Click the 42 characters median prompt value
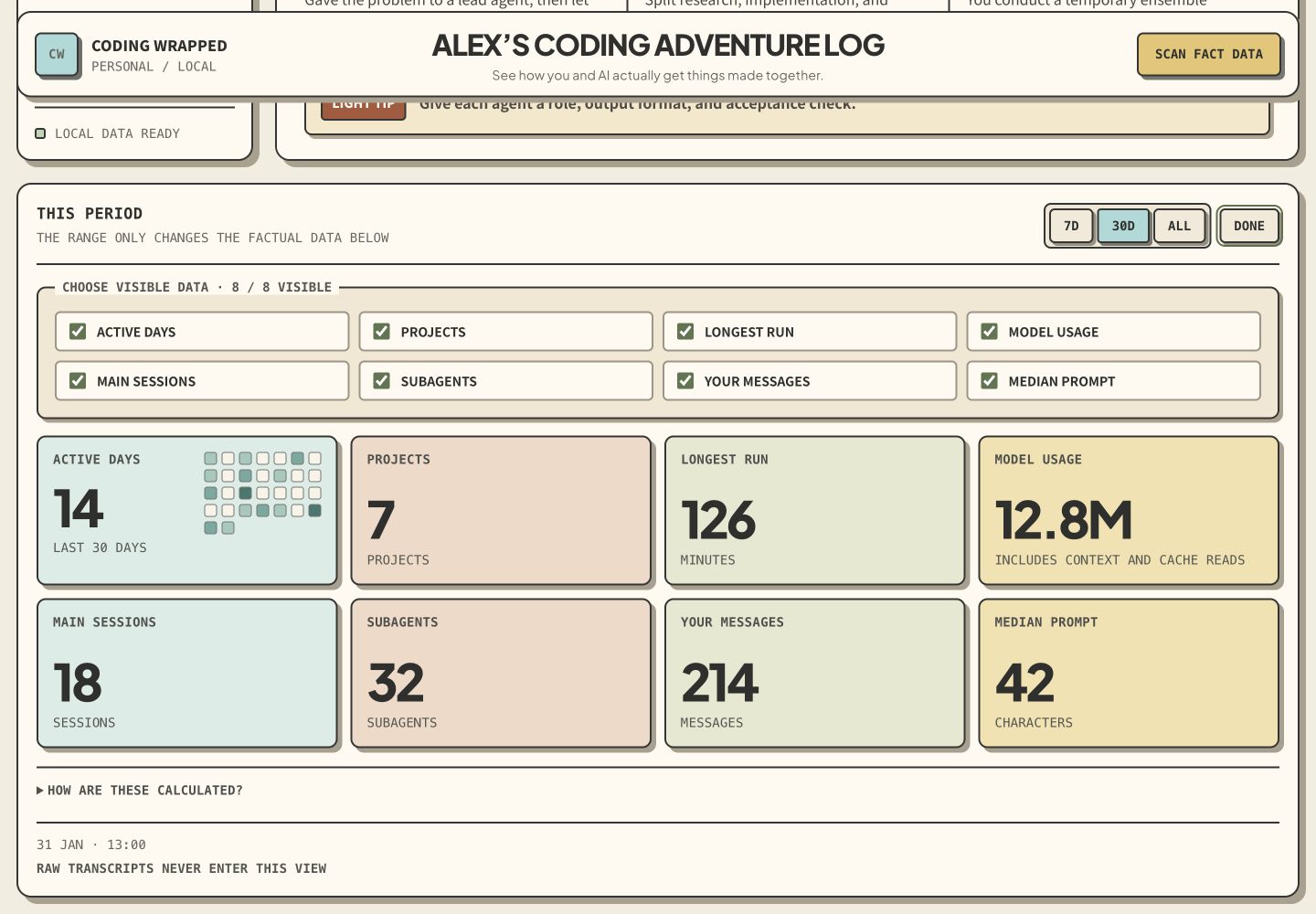1316x914 pixels. (x=1024, y=683)
